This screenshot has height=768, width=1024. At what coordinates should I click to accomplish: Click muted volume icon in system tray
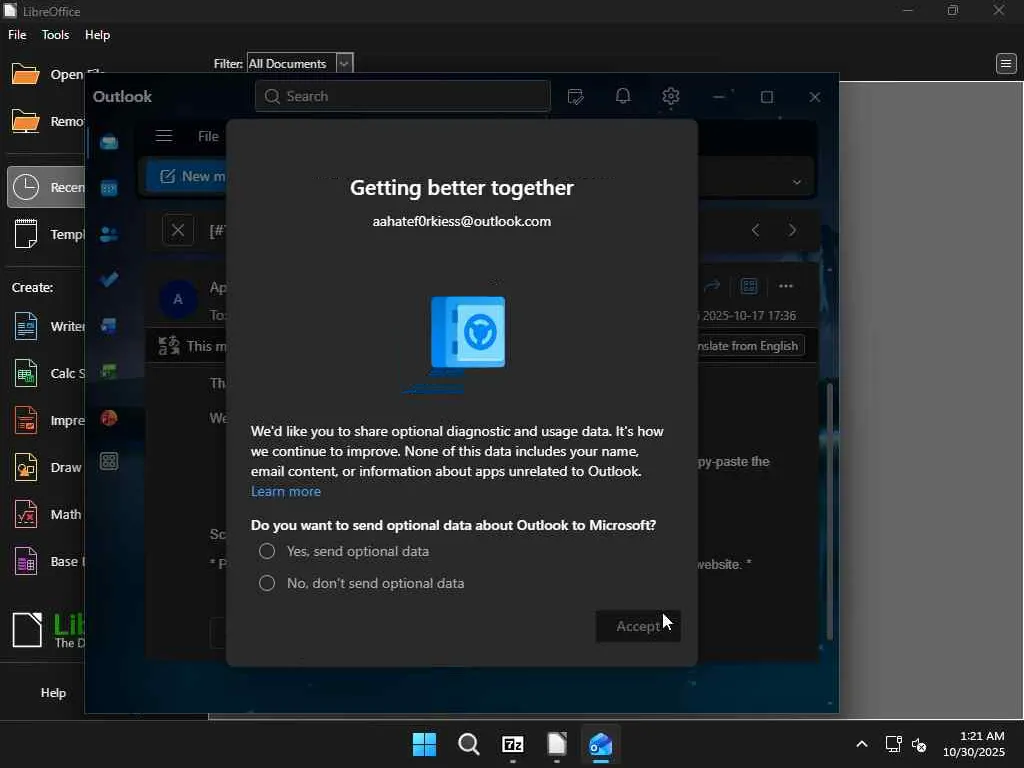pyautogui.click(x=919, y=744)
